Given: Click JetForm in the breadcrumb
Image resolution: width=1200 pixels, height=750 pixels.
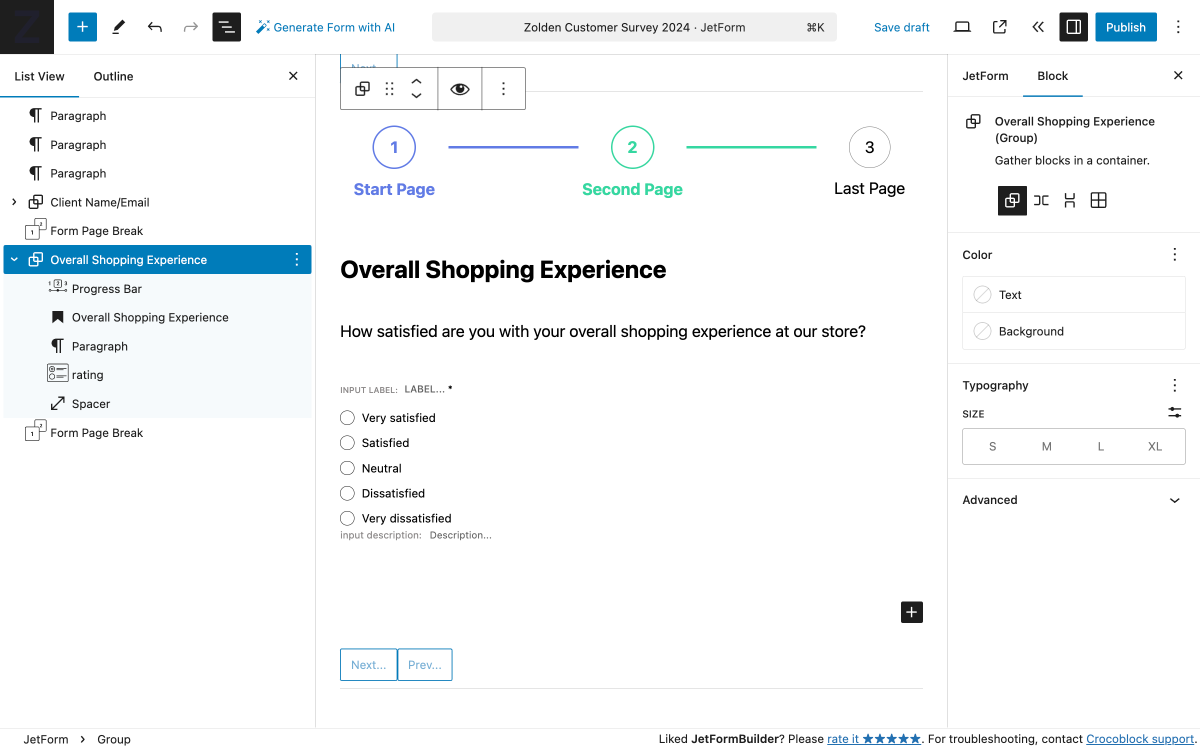Looking at the screenshot, I should (x=46, y=739).
